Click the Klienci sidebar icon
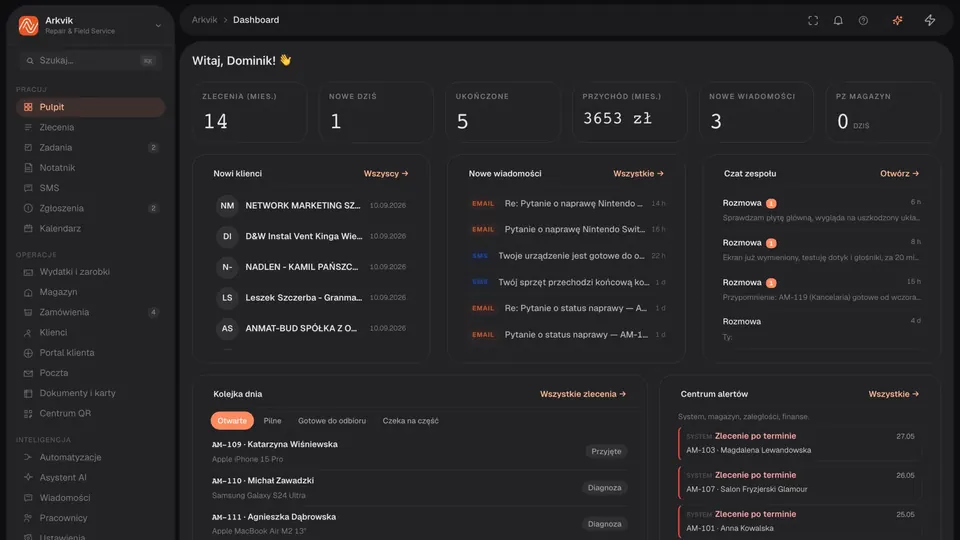This screenshot has height=540, width=960. click(28, 332)
